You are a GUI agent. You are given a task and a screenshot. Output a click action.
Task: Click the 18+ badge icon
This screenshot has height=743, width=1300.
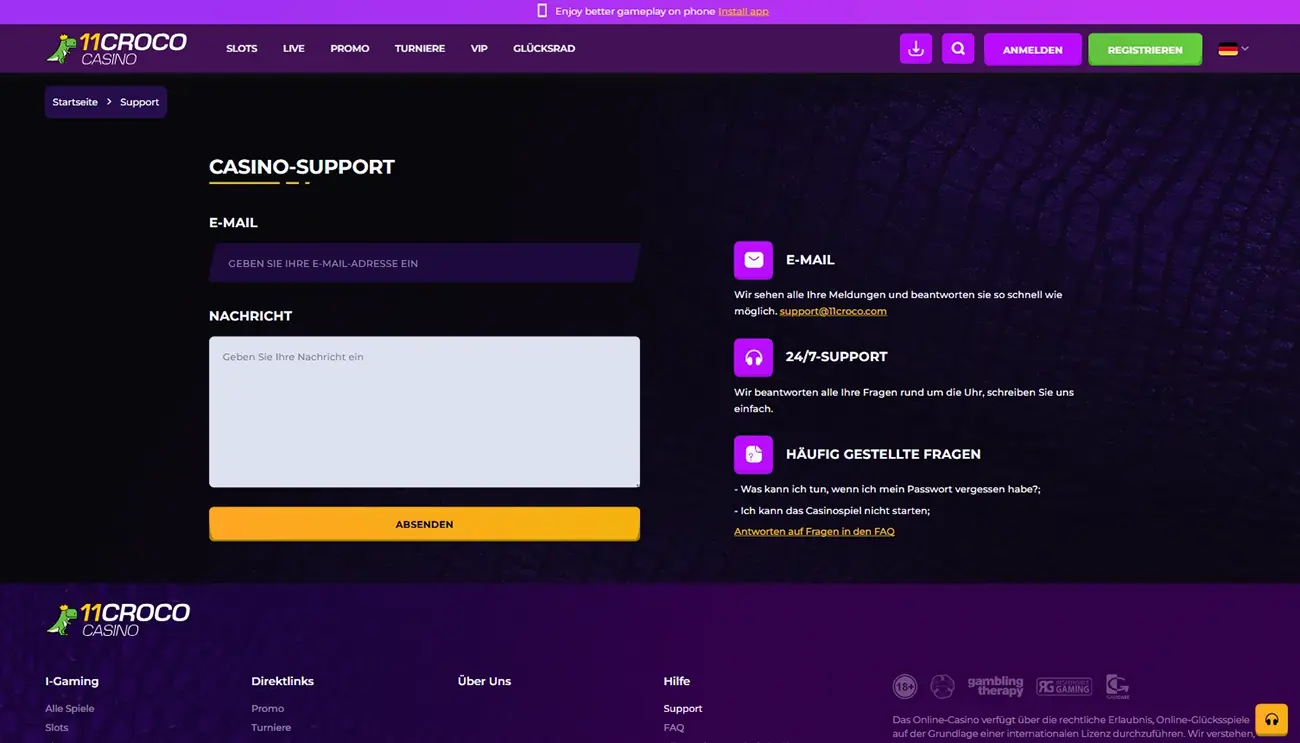click(904, 686)
